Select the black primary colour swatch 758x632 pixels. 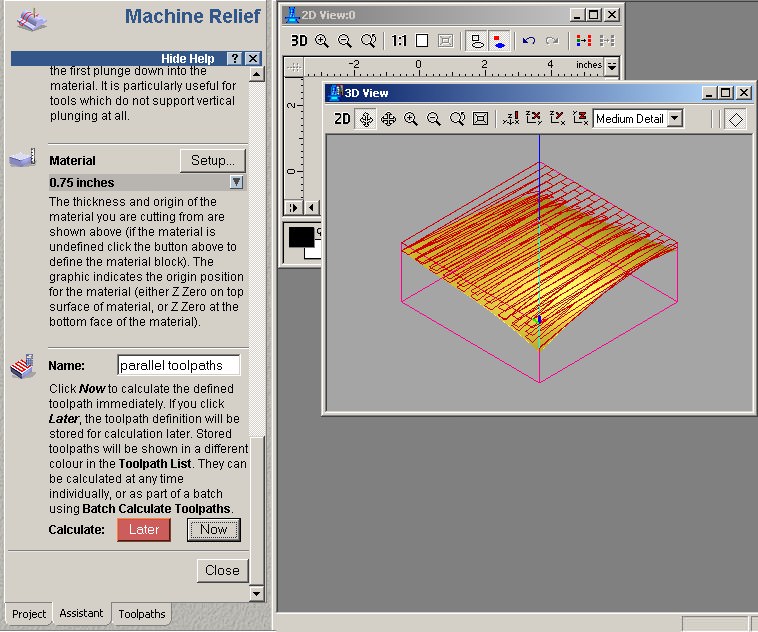[301, 237]
